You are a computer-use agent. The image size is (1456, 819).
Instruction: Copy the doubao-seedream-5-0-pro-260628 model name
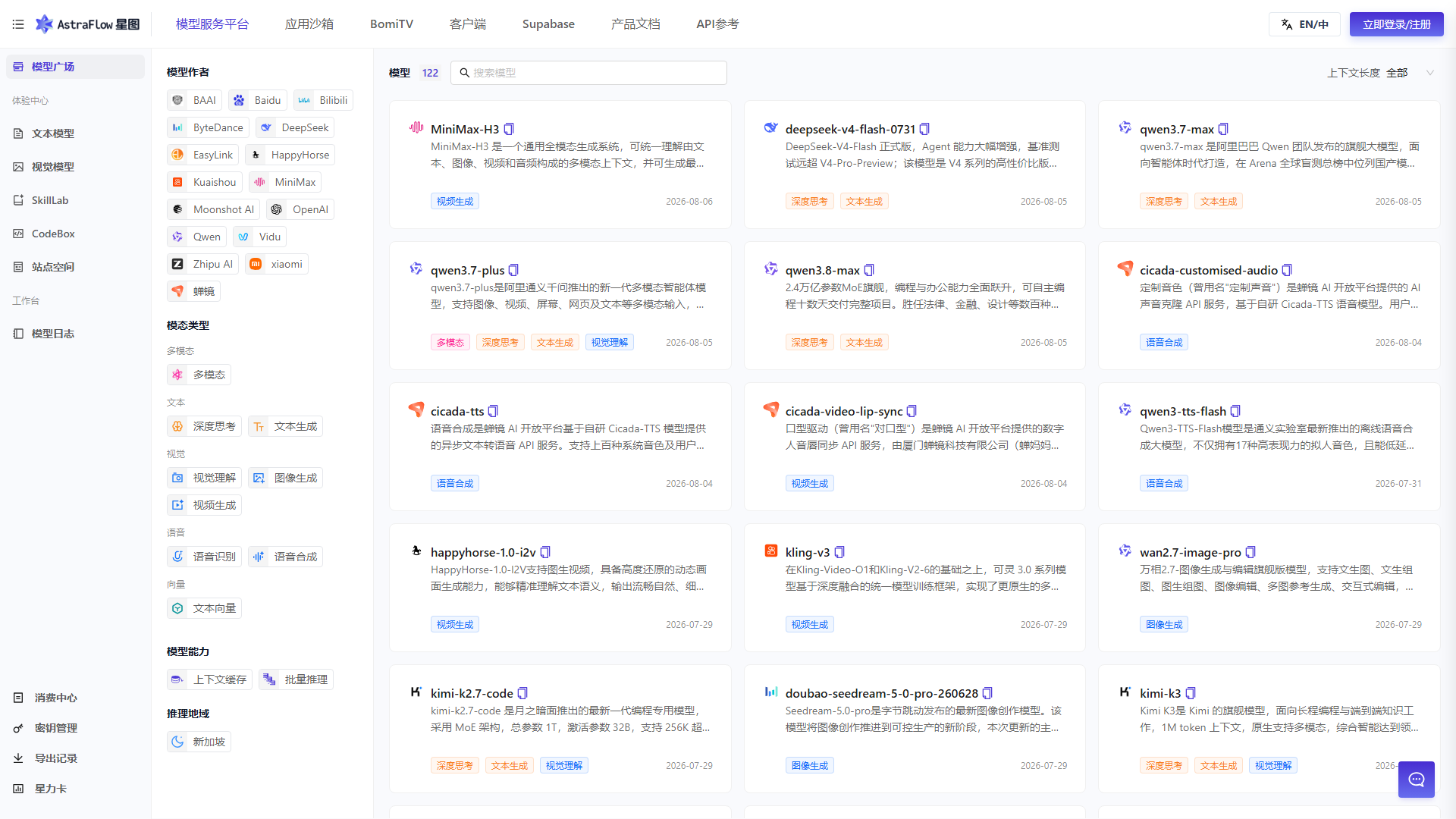[987, 694]
